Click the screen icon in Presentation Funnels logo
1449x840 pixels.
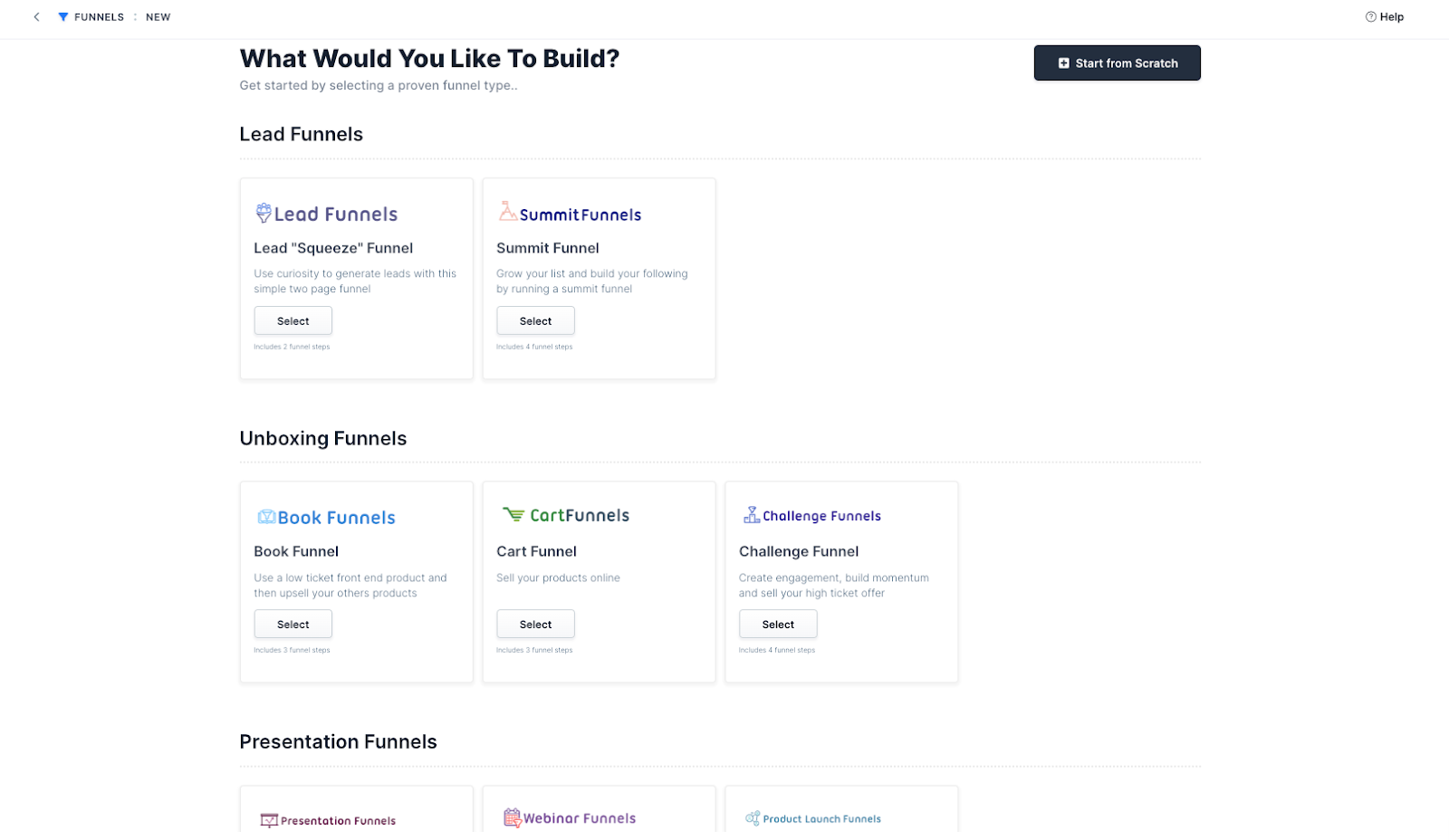[x=267, y=820]
